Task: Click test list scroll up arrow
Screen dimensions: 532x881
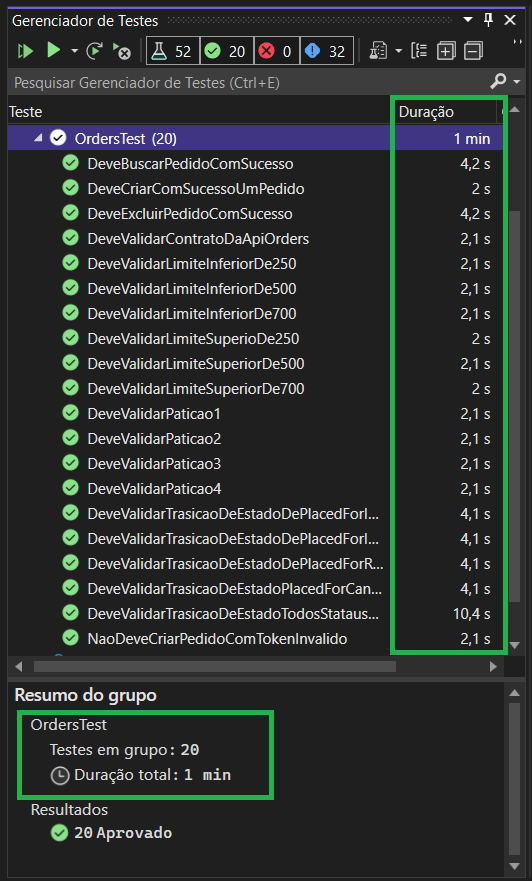Action: [x=514, y=112]
